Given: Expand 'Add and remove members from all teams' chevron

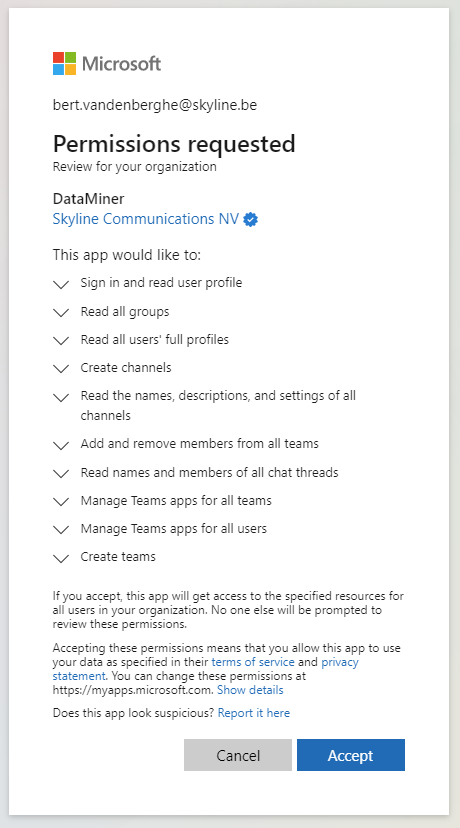Looking at the screenshot, I should point(61,446).
